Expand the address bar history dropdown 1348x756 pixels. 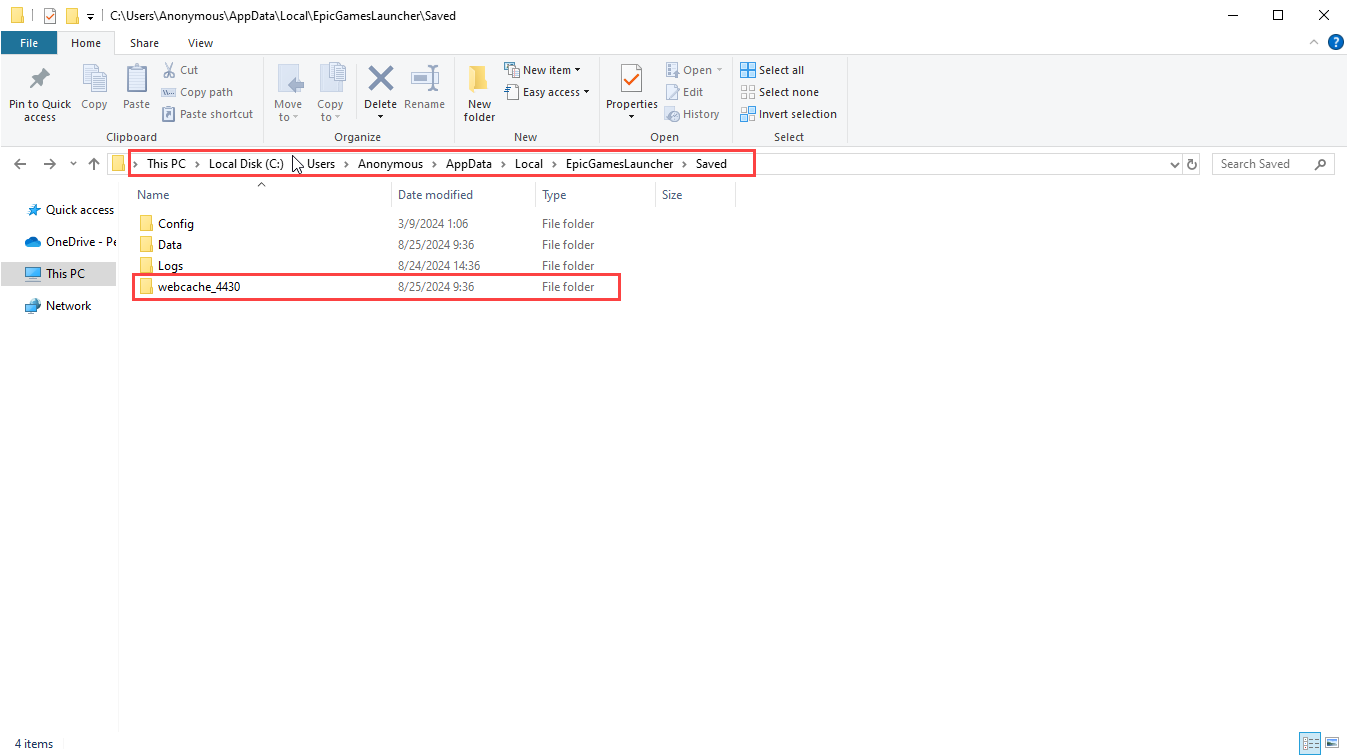coord(1174,164)
